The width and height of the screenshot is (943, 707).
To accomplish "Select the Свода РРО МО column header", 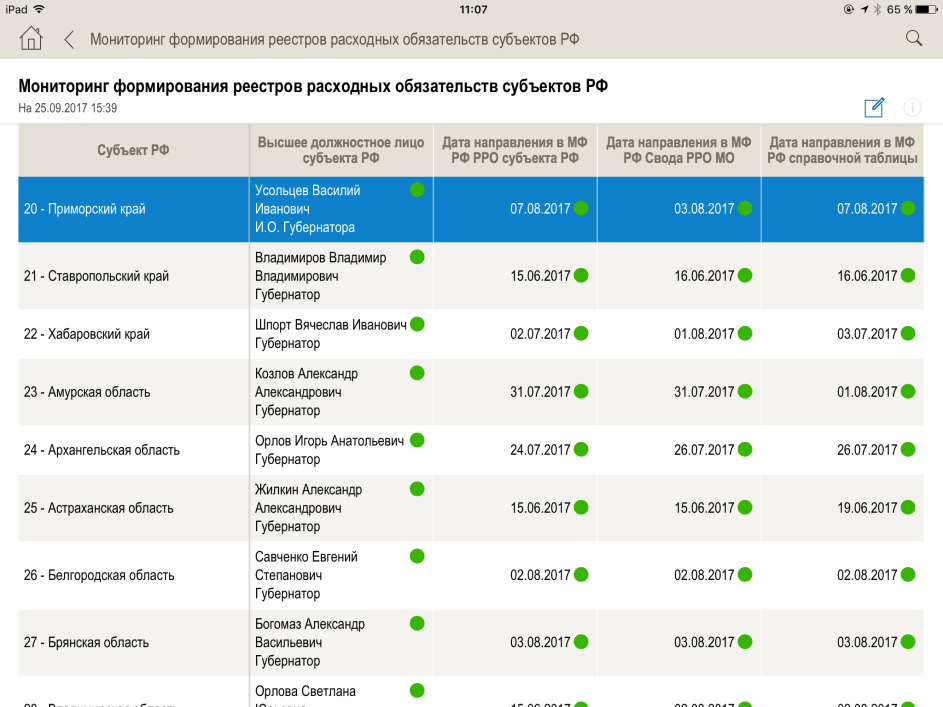I will tap(678, 150).
